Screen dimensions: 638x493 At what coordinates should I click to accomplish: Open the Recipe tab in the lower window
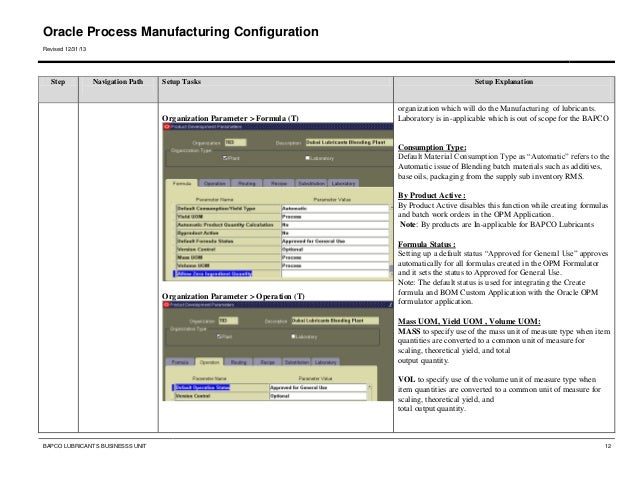coord(267,362)
